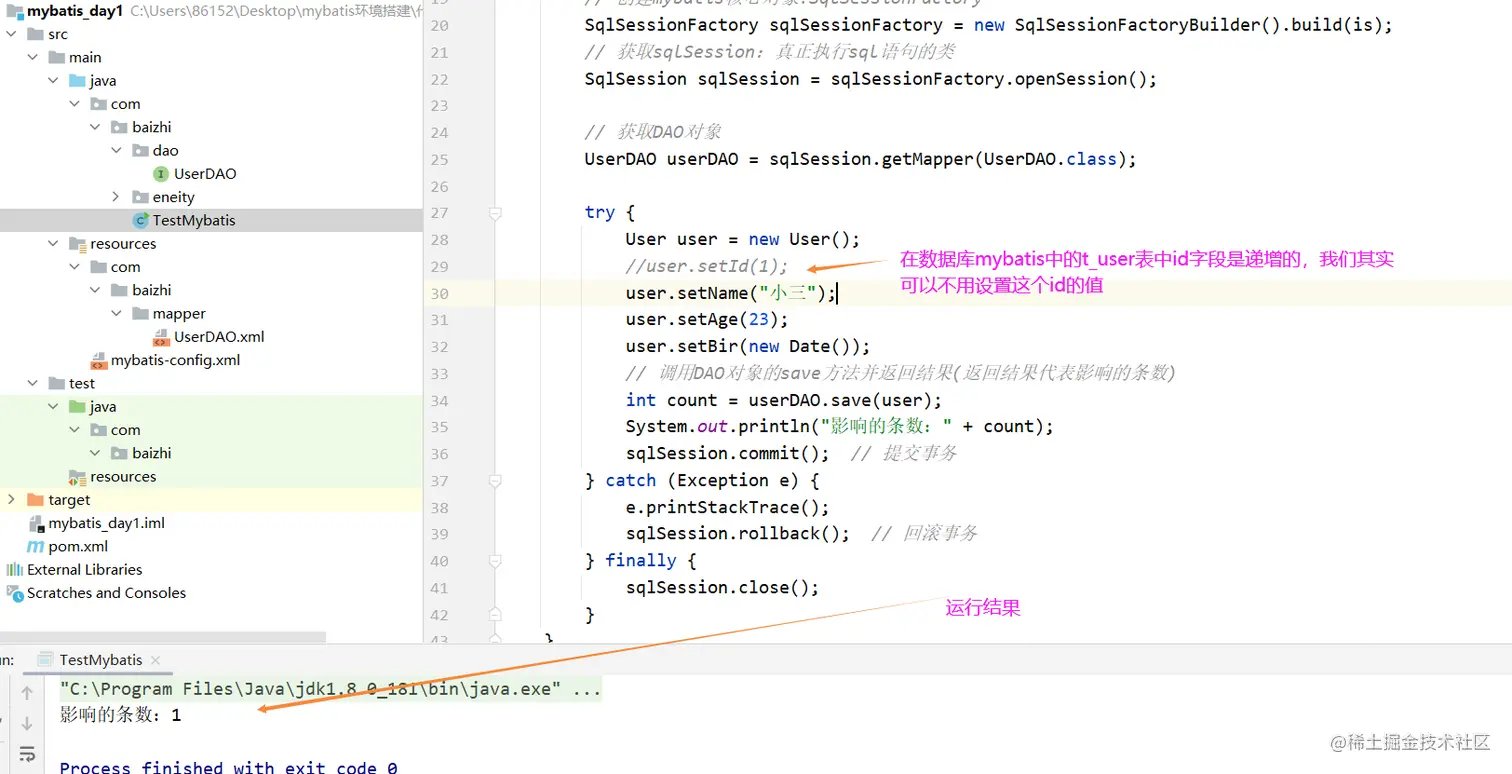Collapse the java folder chevron under main
The height and width of the screenshot is (774, 1512).
(x=54, y=81)
